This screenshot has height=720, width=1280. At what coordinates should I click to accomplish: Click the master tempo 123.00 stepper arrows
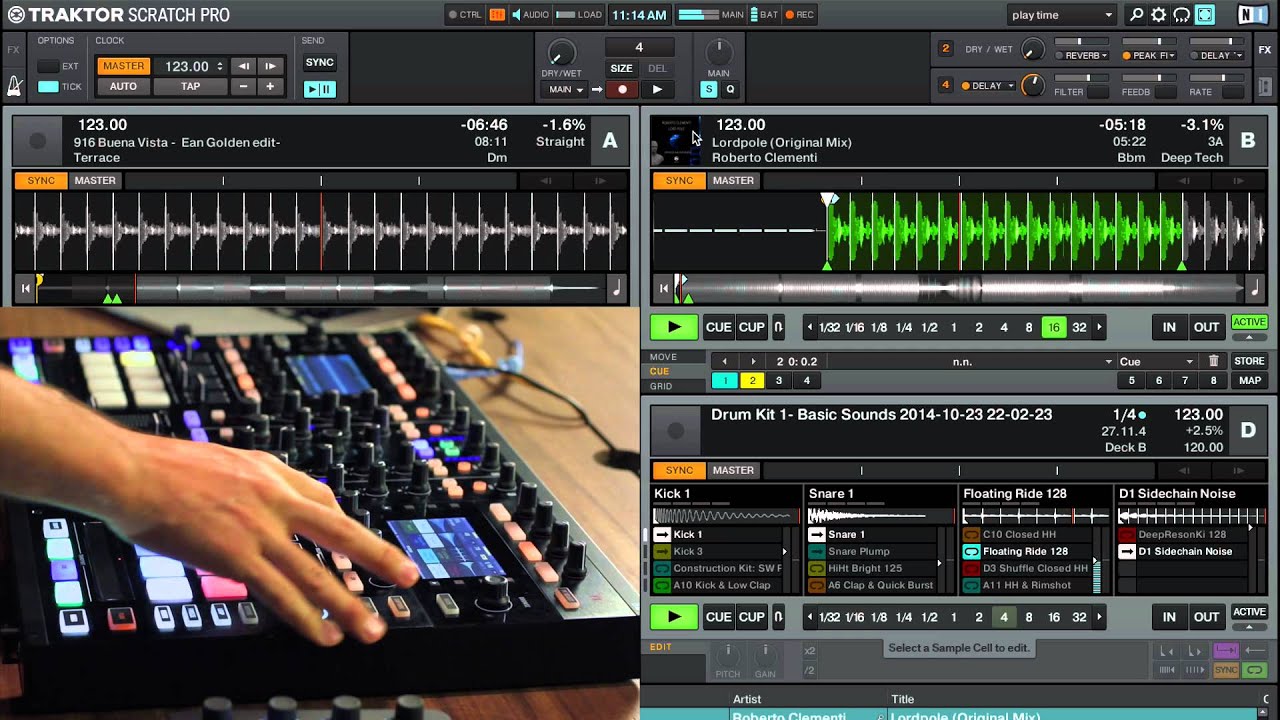[x=220, y=66]
